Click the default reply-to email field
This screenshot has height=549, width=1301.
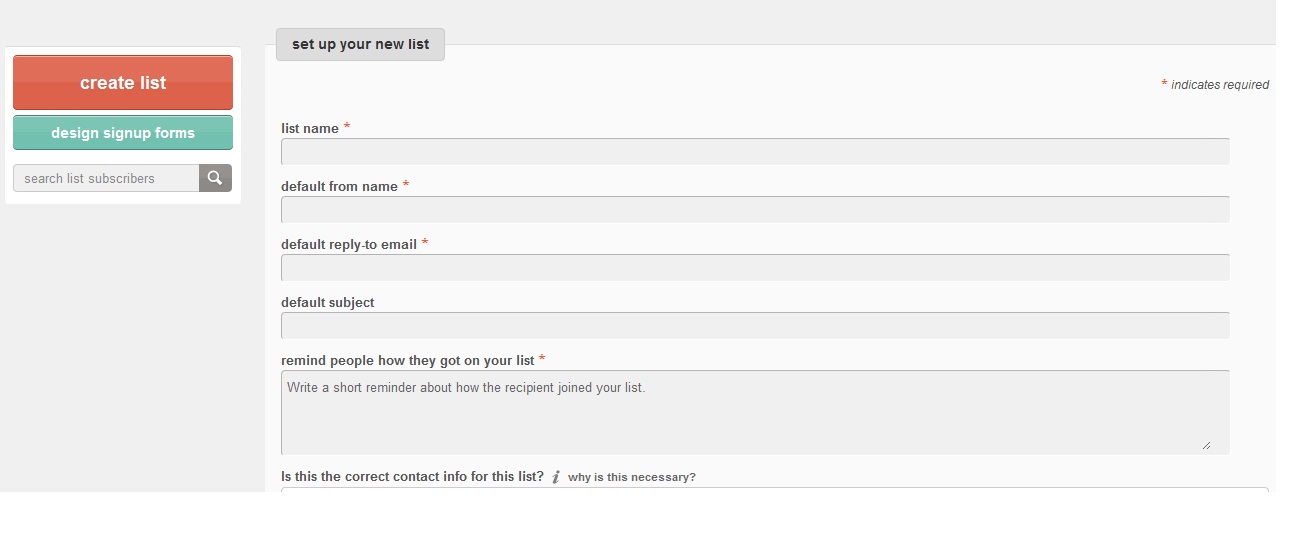pyautogui.click(x=755, y=267)
